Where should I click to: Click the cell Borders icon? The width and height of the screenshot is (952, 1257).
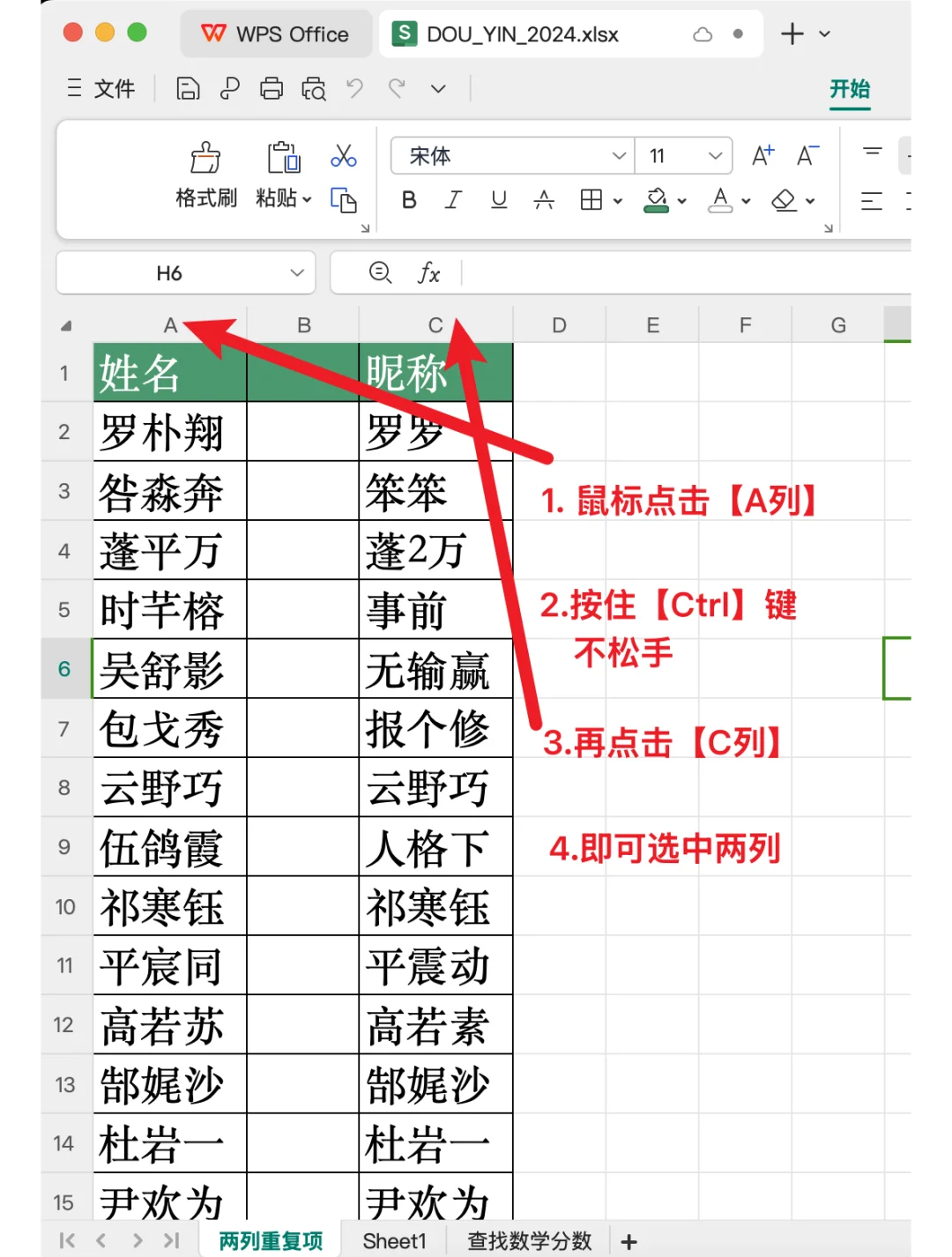[591, 200]
